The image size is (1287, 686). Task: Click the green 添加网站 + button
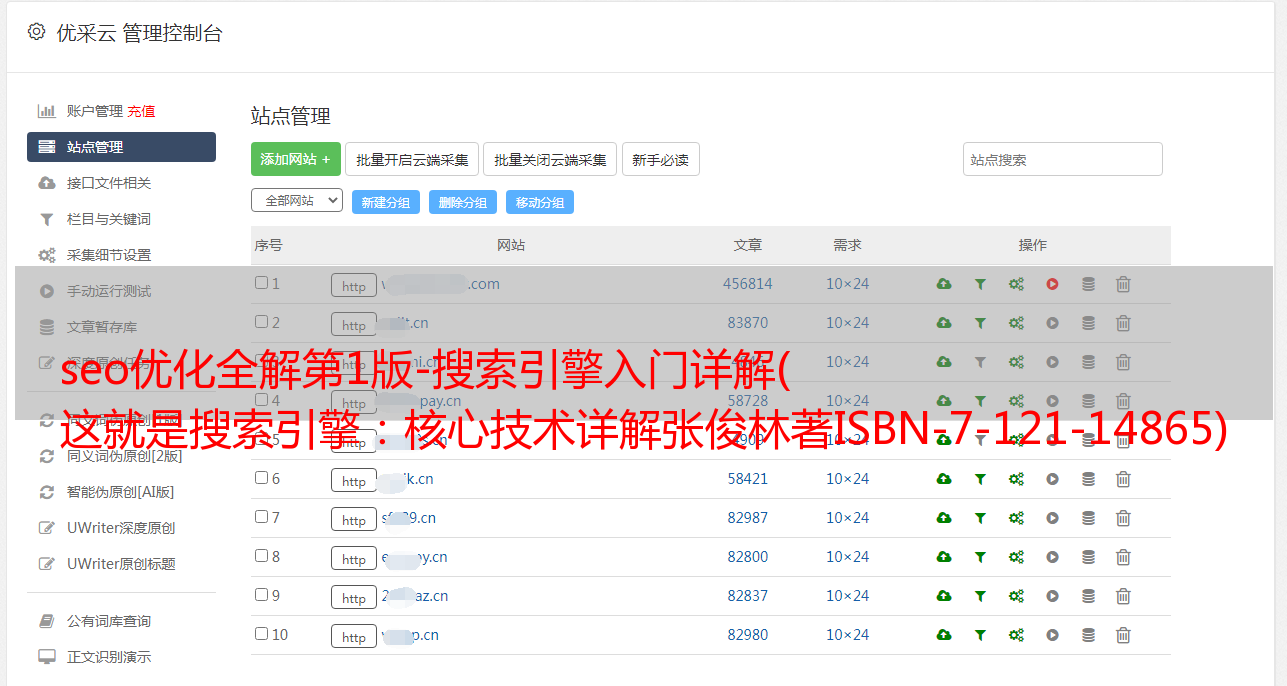(x=296, y=159)
